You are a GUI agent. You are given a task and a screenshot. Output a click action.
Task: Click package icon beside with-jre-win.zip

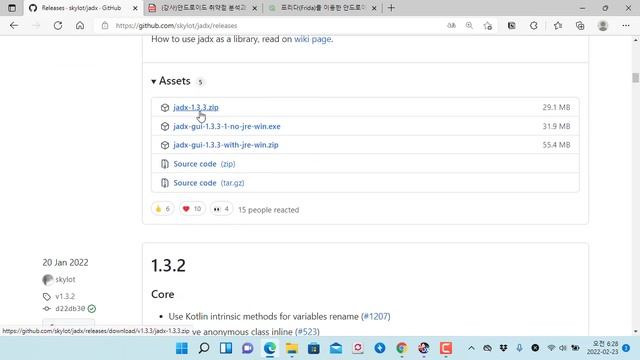point(165,145)
